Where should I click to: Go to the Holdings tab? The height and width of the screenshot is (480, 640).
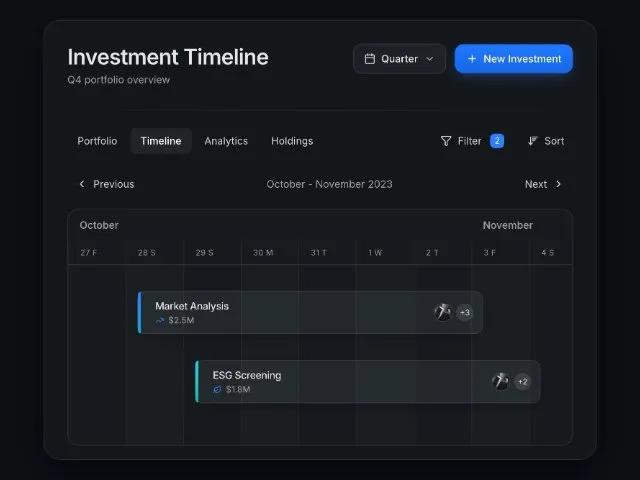pos(292,141)
